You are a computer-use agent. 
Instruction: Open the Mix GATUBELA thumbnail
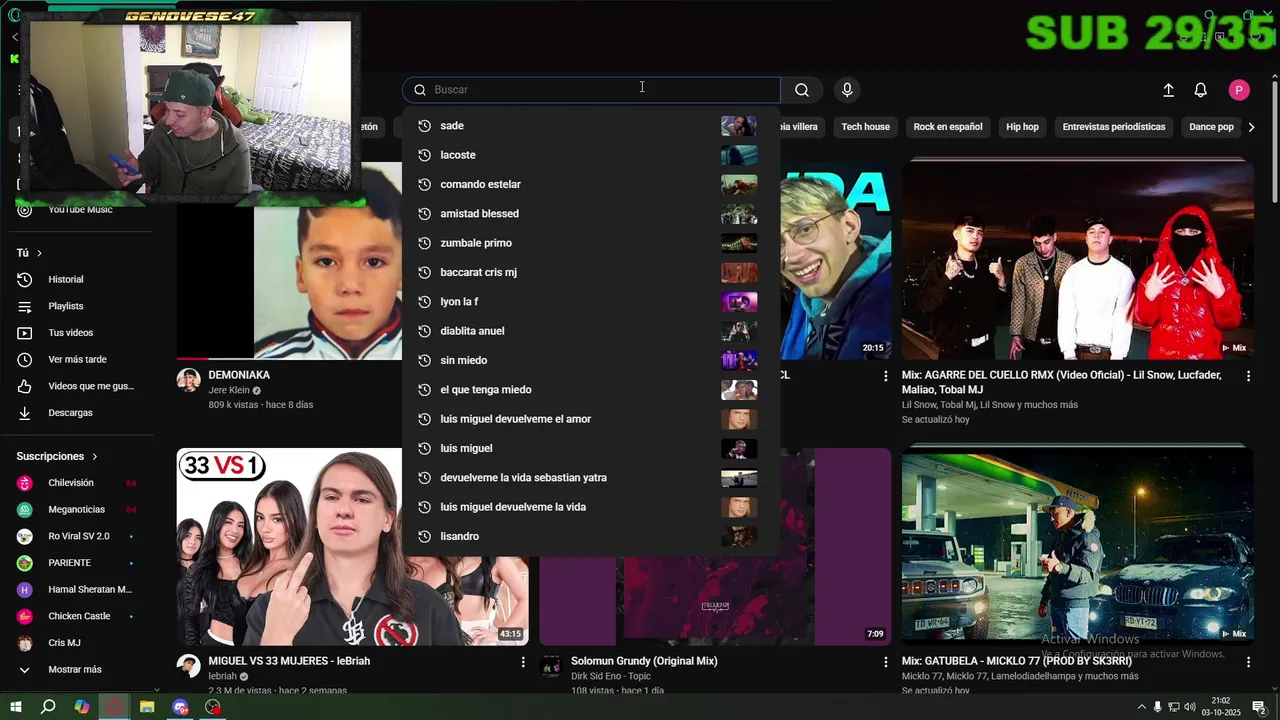click(1077, 546)
